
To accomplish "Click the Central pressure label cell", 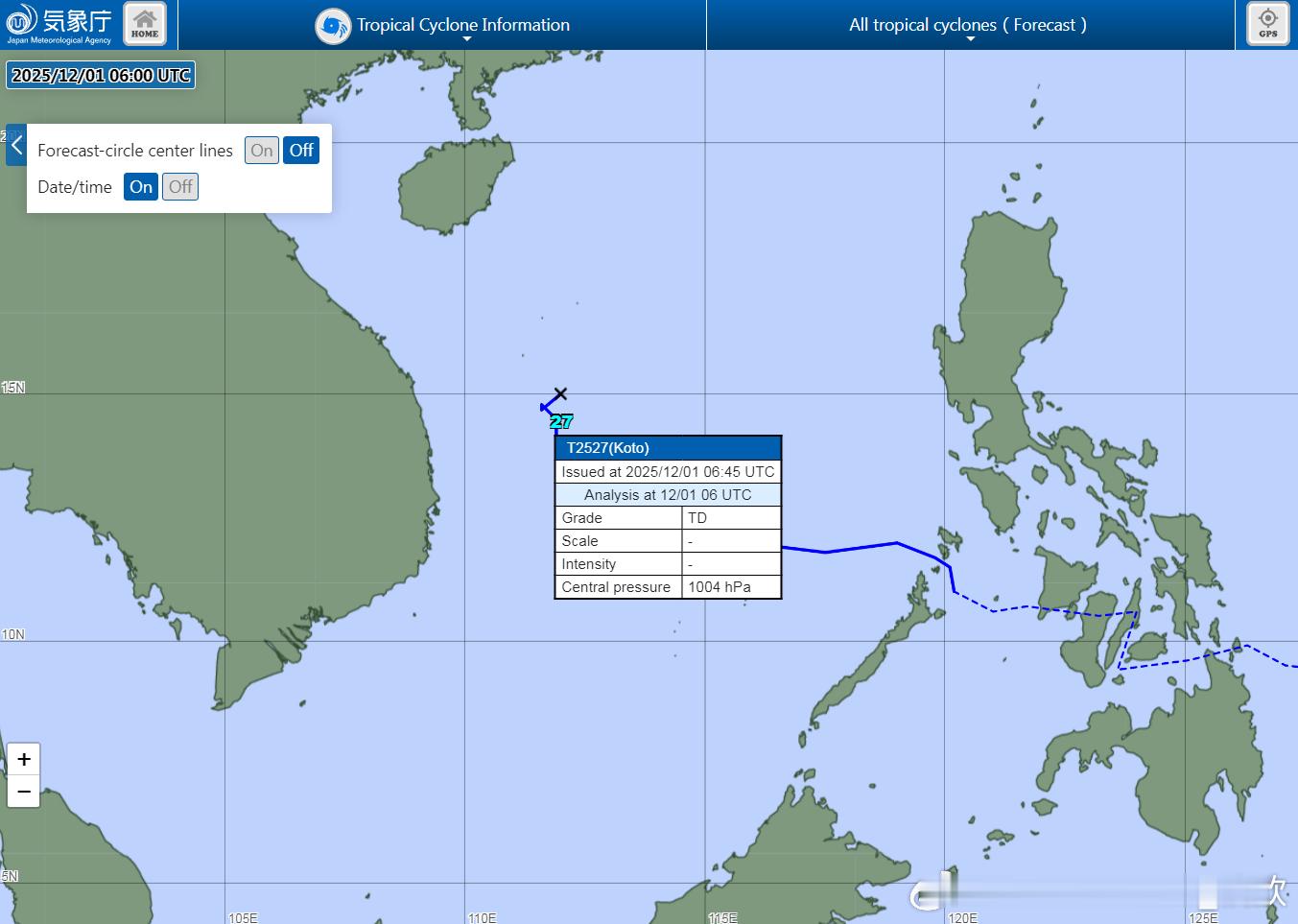I will pos(619,587).
